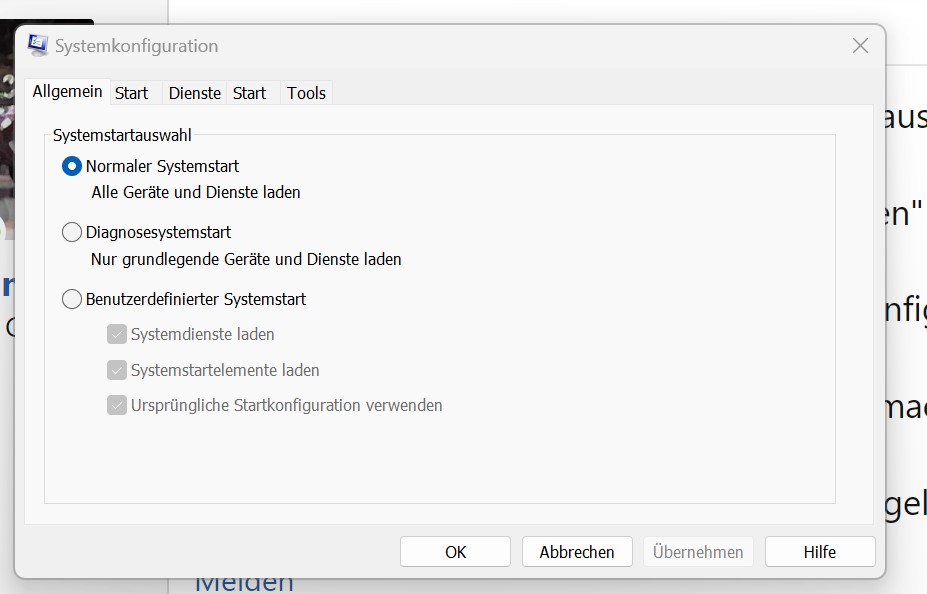Viewport: 927px width, 594px height.
Task: Toggle the Systemstartelemente laden checkbox
Action: (x=117, y=370)
